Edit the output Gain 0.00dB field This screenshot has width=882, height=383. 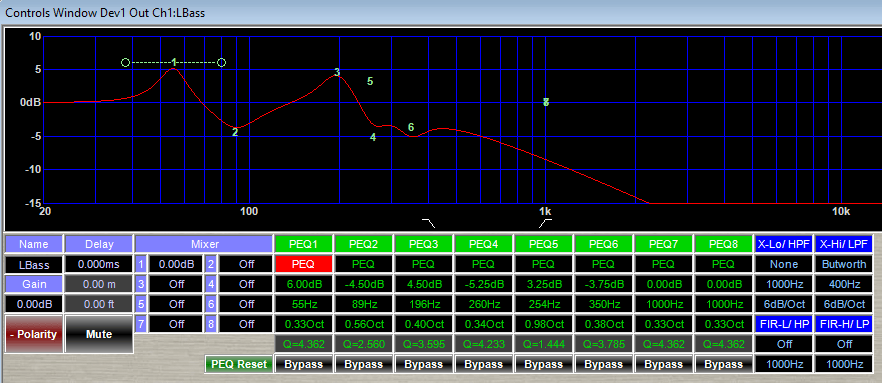pyautogui.click(x=33, y=304)
